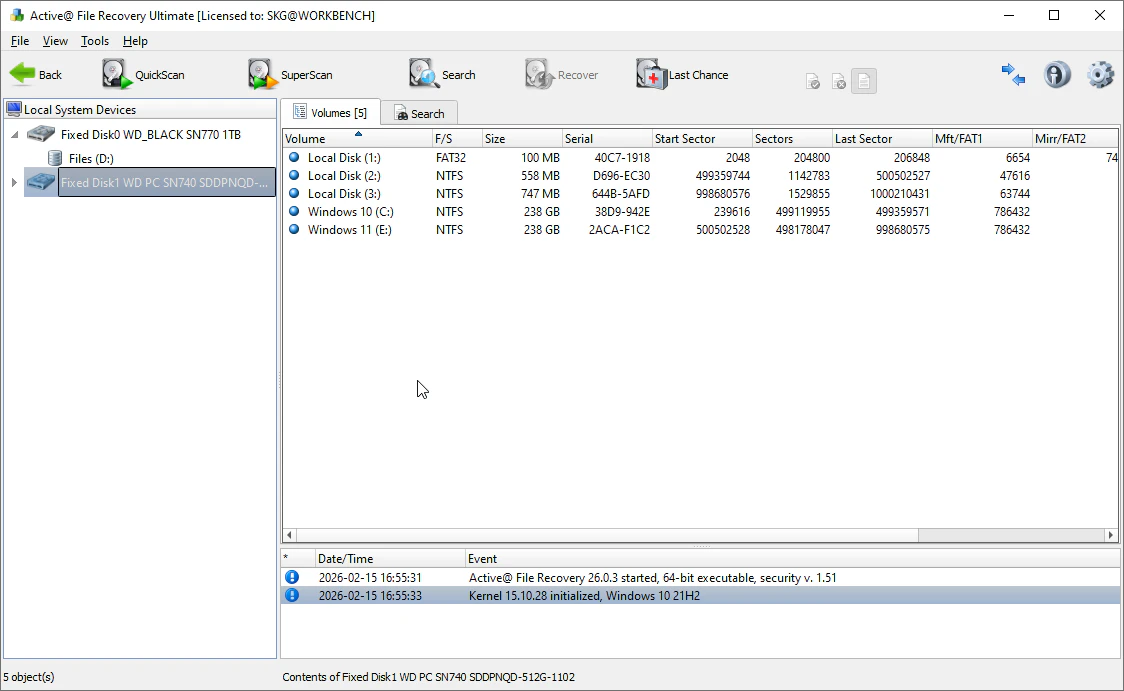The height and width of the screenshot is (691, 1124).
Task: Select the Files (D:) tree item
Action: [90, 159]
